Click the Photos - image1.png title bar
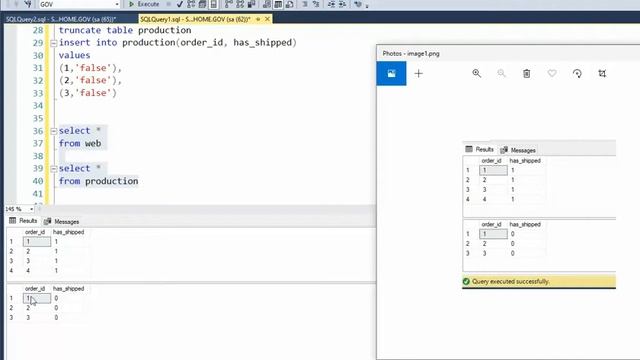Image resolution: width=640 pixels, height=360 pixels. click(x=508, y=53)
